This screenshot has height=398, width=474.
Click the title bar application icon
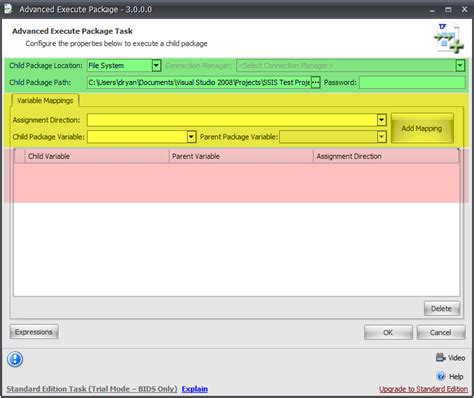coord(8,9)
